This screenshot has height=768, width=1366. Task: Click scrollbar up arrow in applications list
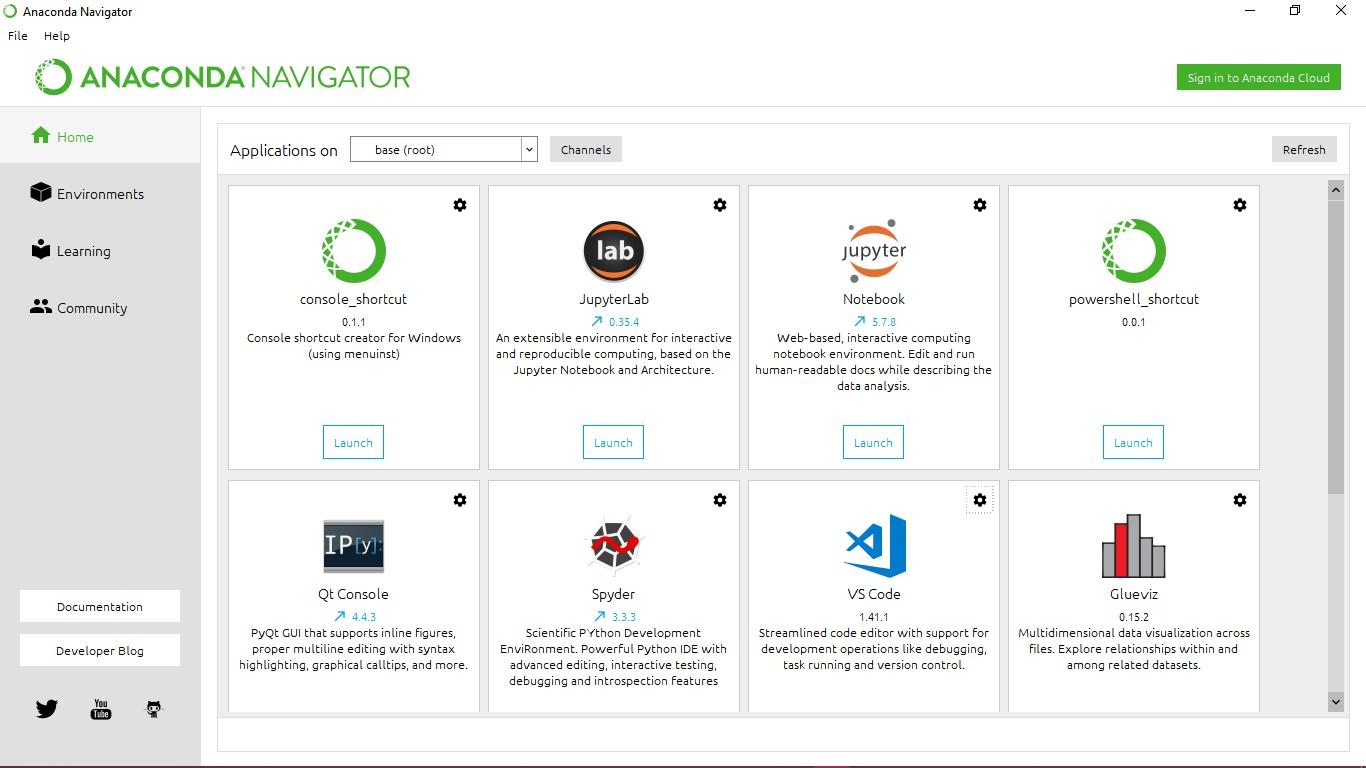pyautogui.click(x=1336, y=189)
